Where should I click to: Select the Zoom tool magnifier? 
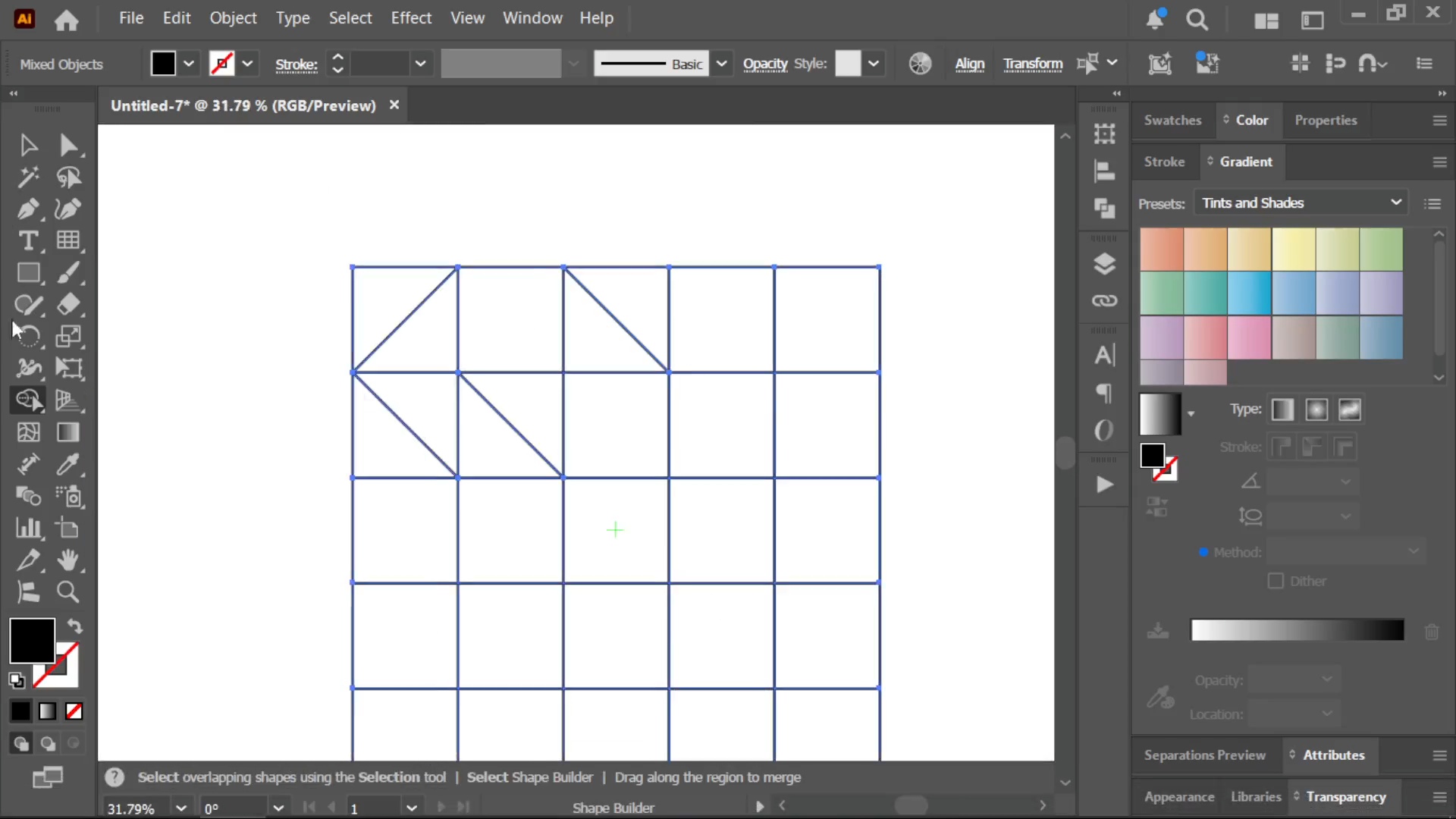coord(68,591)
